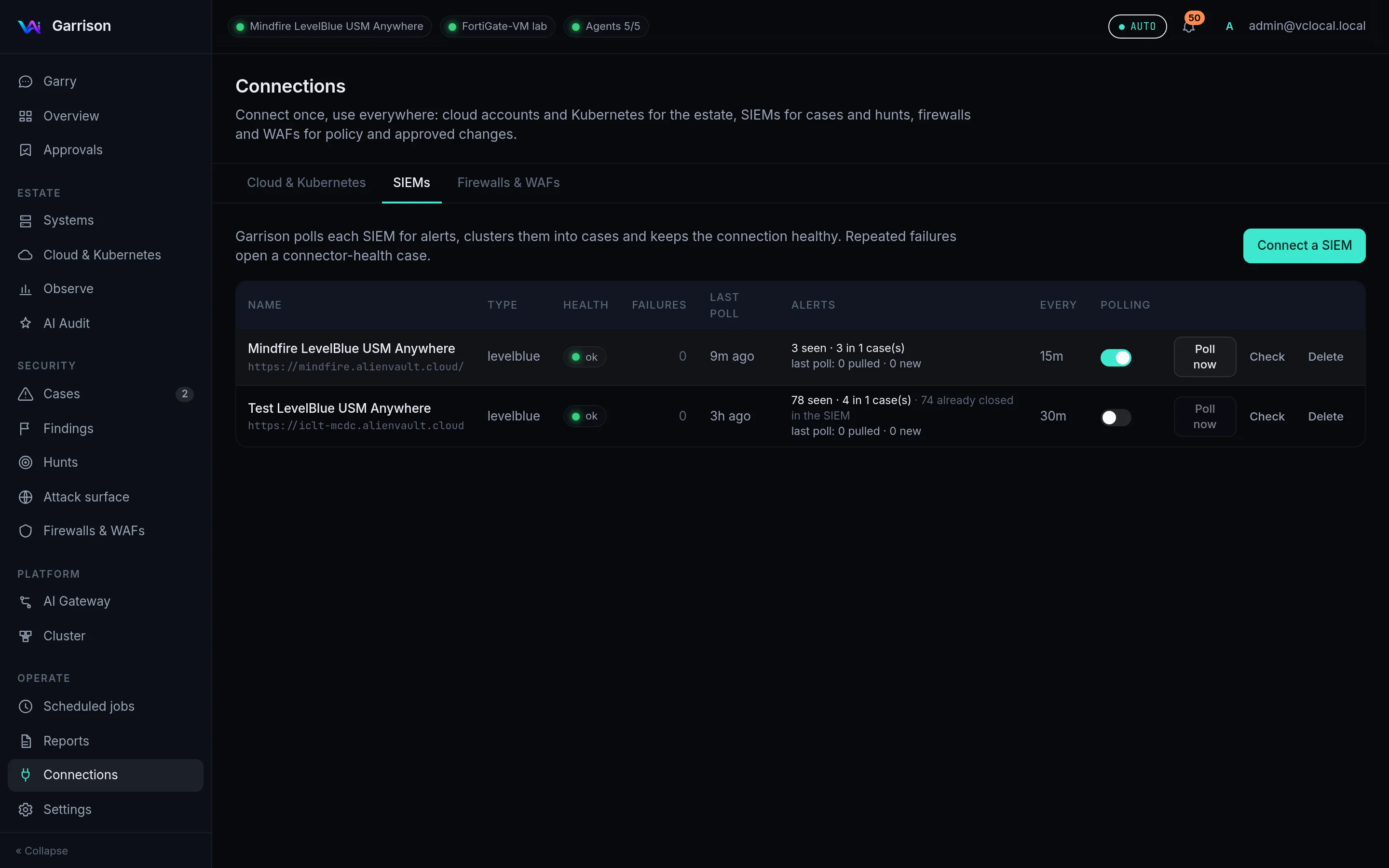Disable polling for Mindfire LevelBlue USM Anywhere

pos(1115,358)
